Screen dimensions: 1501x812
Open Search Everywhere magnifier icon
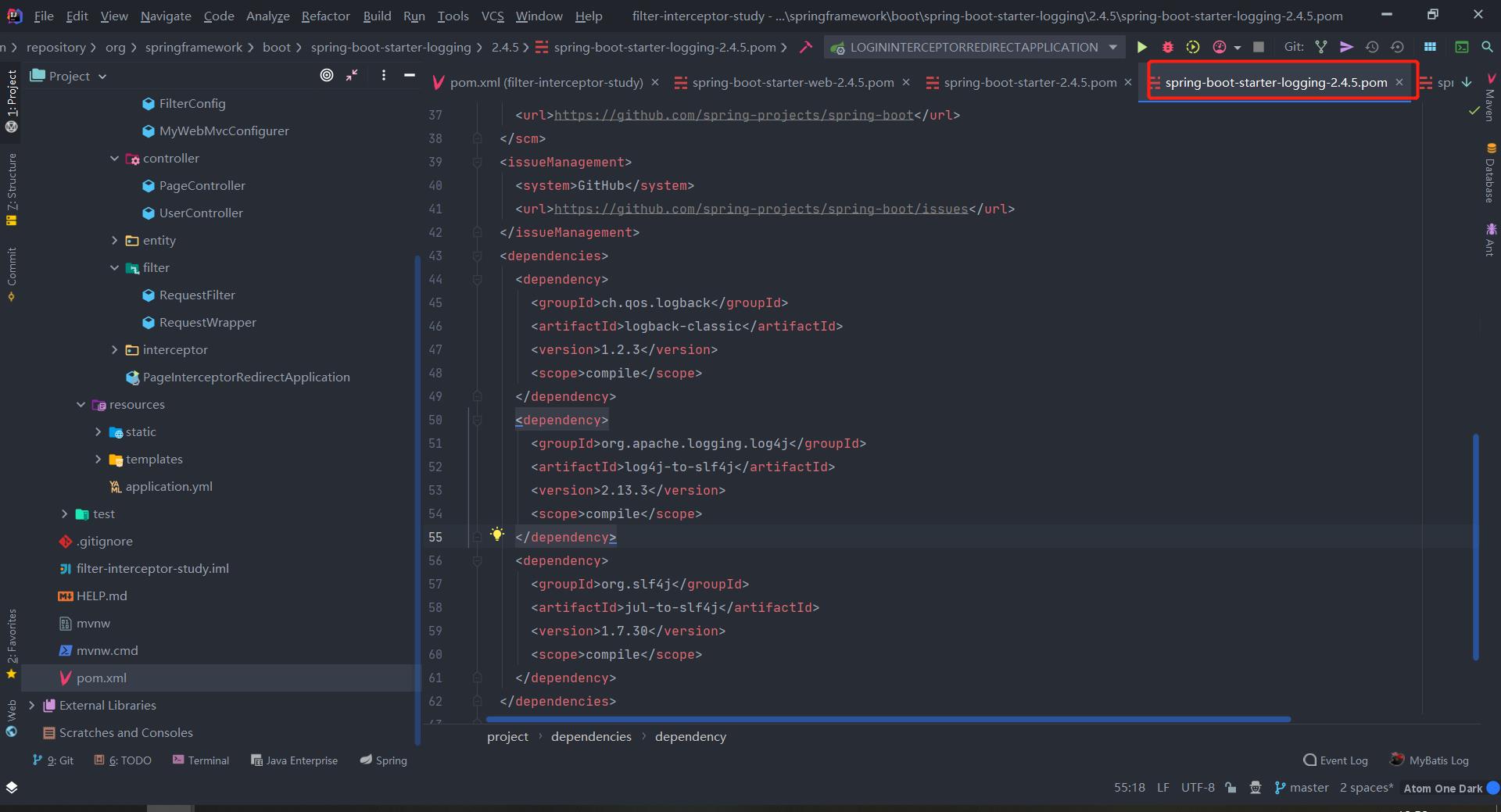click(1487, 47)
